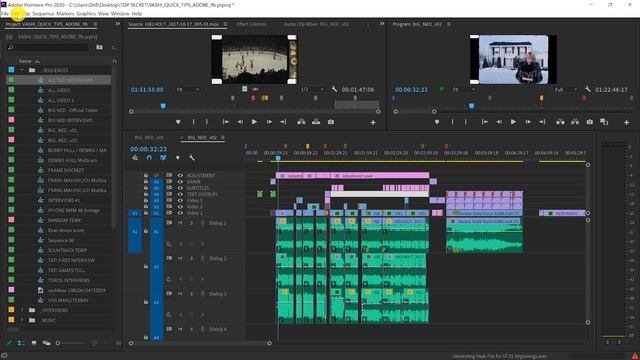Play the Program monitor sequence
This screenshot has width=640, height=360.
pos(513,122)
